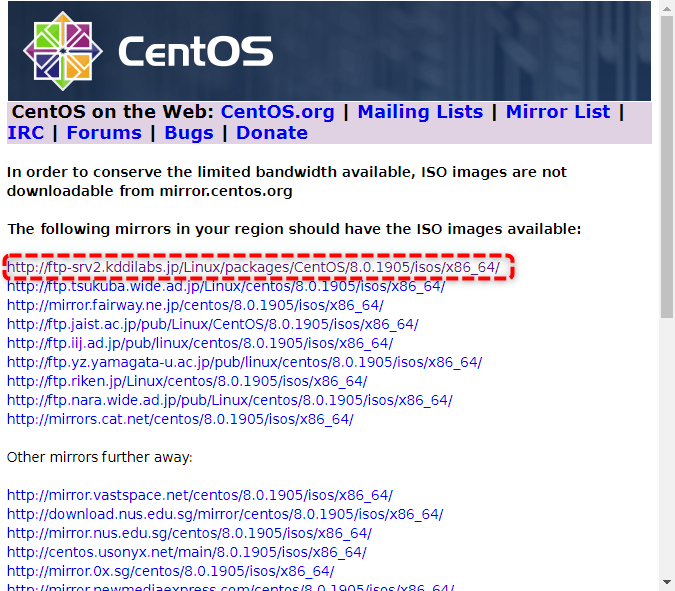Open the mirror.nus.edu.sg/centos mirror link
675x591 pixels.
(x=189, y=533)
